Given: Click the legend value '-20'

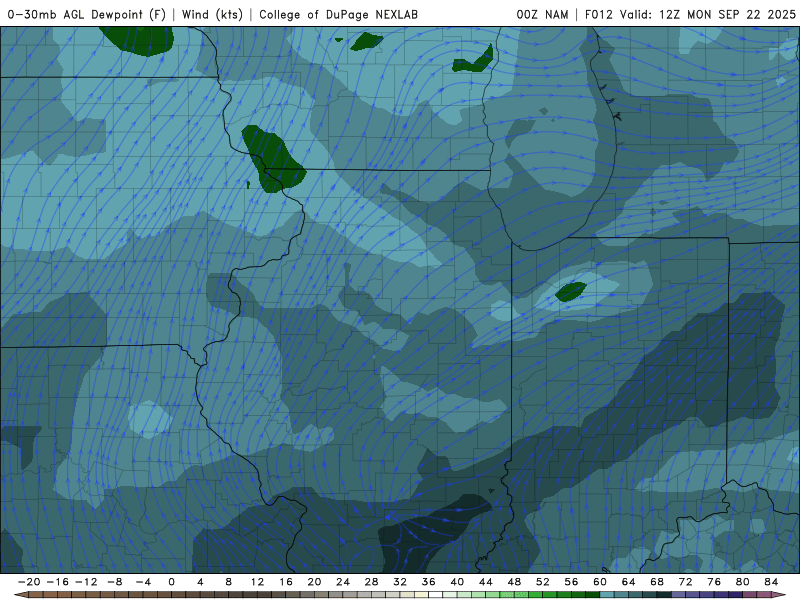Looking at the screenshot, I should [29, 582].
